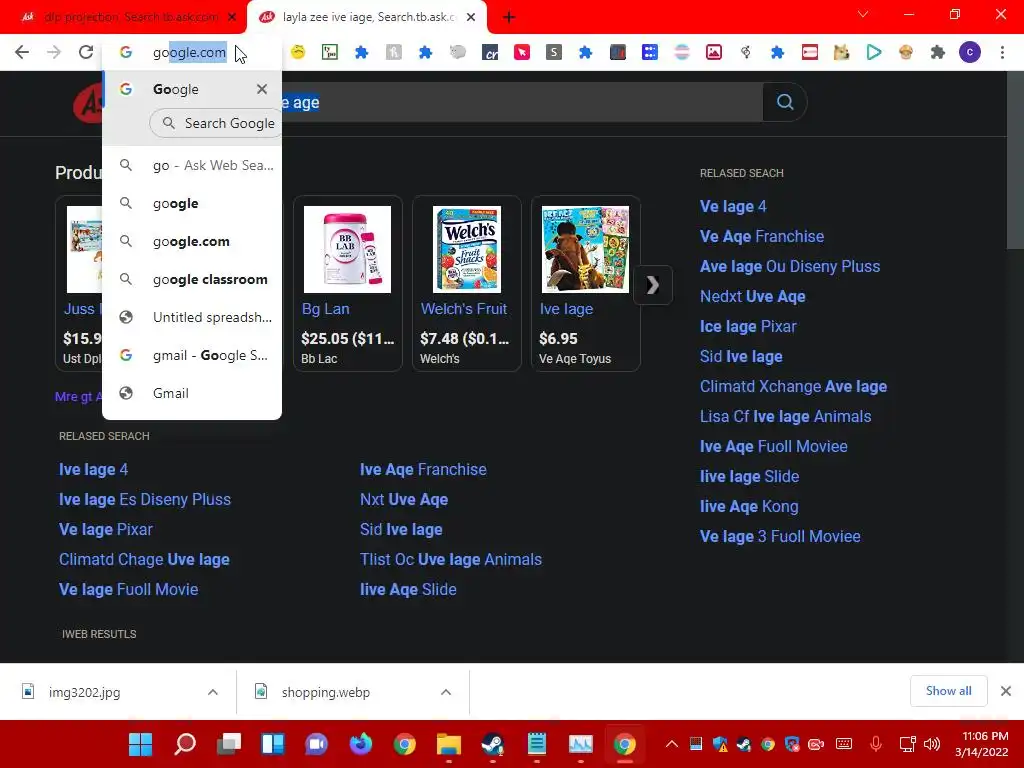Launch Firefox from the taskbar

(360, 744)
